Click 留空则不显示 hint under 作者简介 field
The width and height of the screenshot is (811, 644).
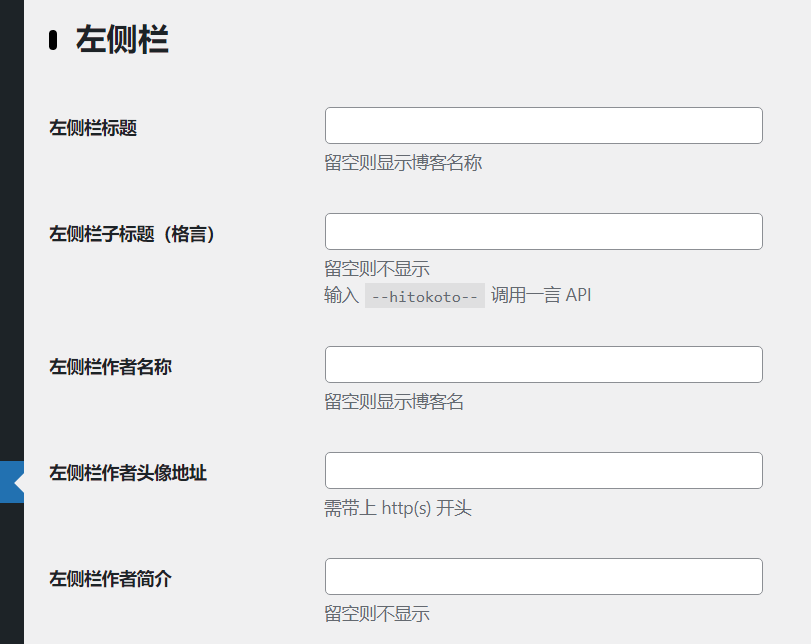tap(377, 614)
